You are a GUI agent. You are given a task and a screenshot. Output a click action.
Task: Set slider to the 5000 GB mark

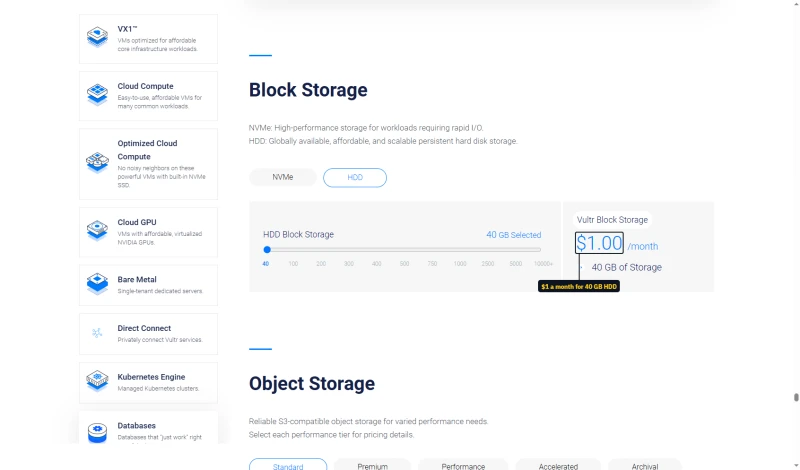coord(516,264)
